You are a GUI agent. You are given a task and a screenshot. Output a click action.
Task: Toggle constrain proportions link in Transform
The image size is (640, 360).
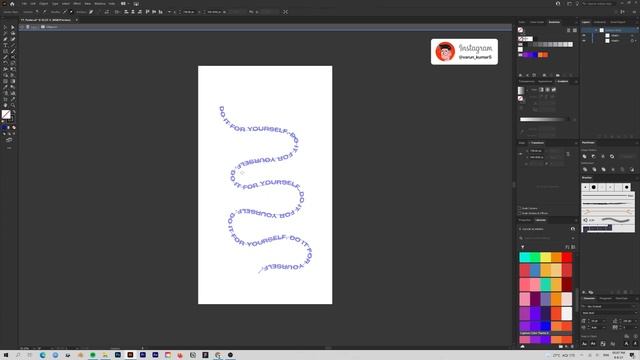tap(568, 154)
